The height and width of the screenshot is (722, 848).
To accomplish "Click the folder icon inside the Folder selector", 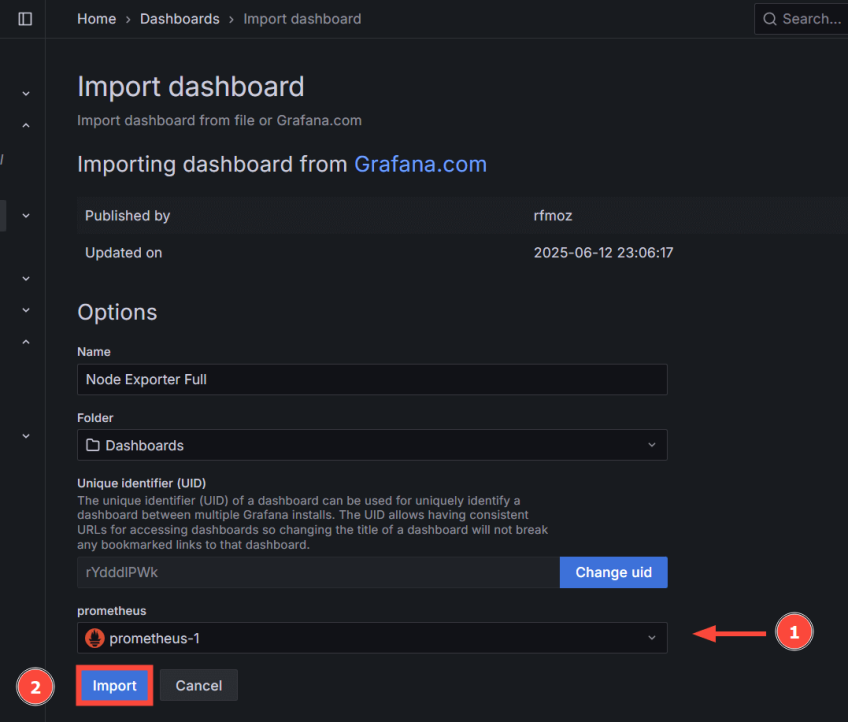I will [91, 444].
